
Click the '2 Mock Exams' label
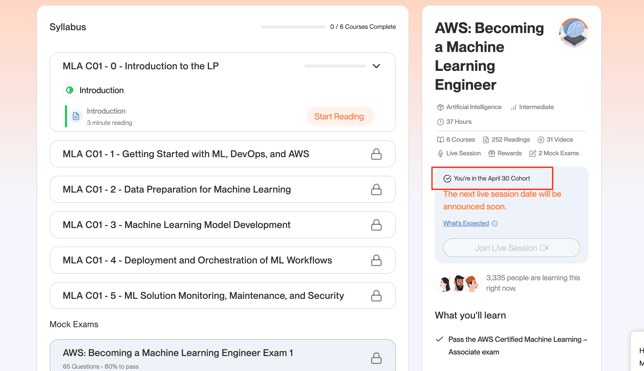(x=559, y=153)
